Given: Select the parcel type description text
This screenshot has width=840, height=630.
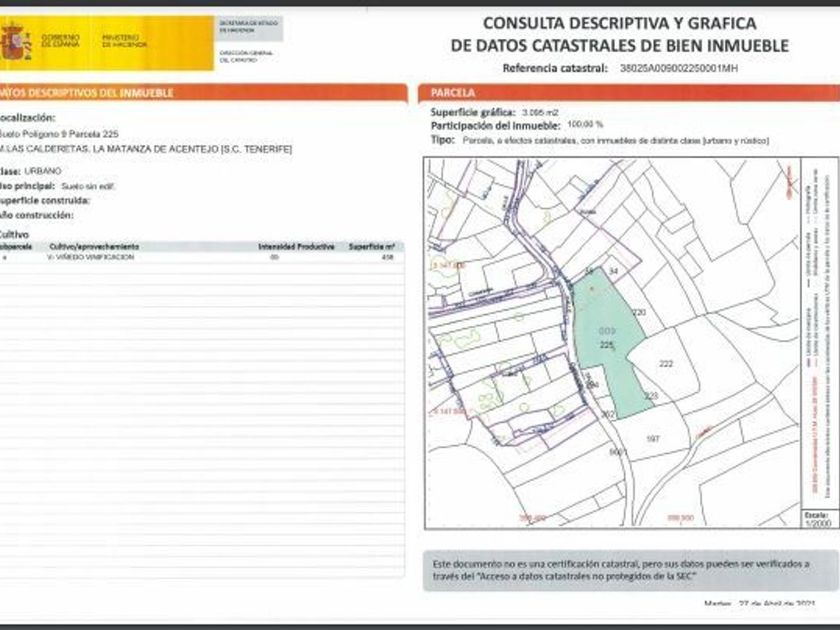Looking at the screenshot, I should pos(616,141).
